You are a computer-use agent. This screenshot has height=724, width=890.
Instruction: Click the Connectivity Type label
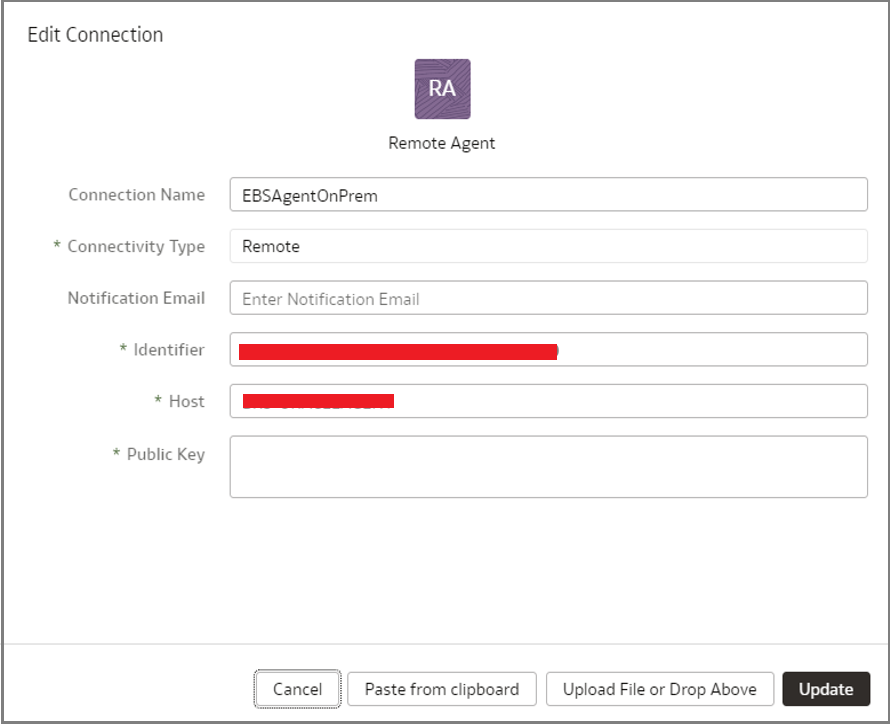point(136,247)
